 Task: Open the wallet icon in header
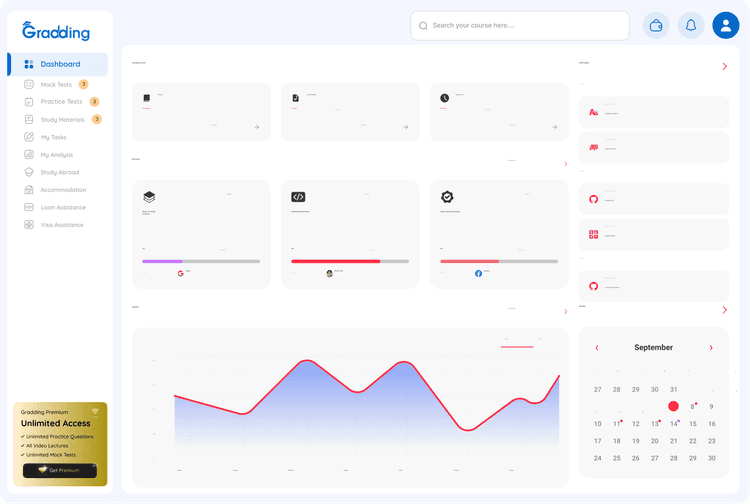point(656,25)
